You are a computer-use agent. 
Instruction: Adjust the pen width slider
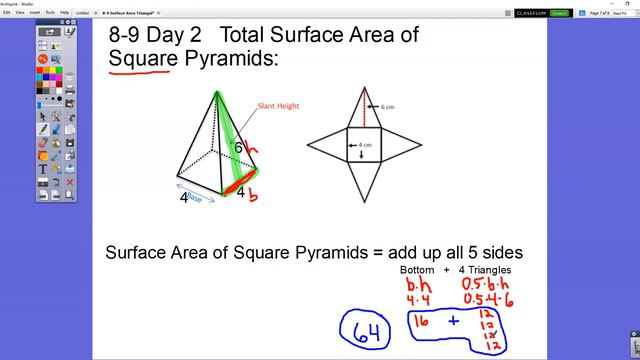(40, 105)
